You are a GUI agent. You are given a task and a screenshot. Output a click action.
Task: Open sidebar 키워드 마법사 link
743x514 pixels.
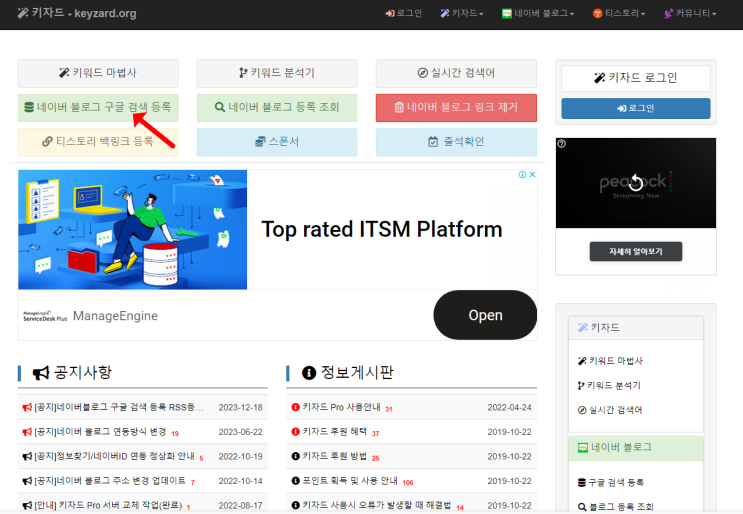[x=610, y=361]
